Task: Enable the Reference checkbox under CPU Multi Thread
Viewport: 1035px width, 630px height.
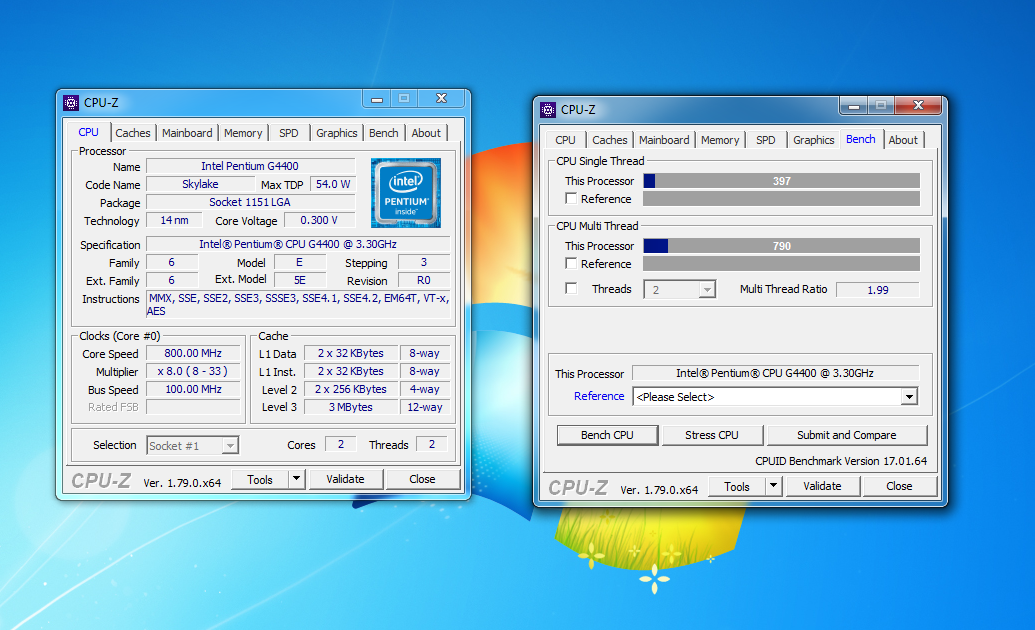Action: pos(572,263)
